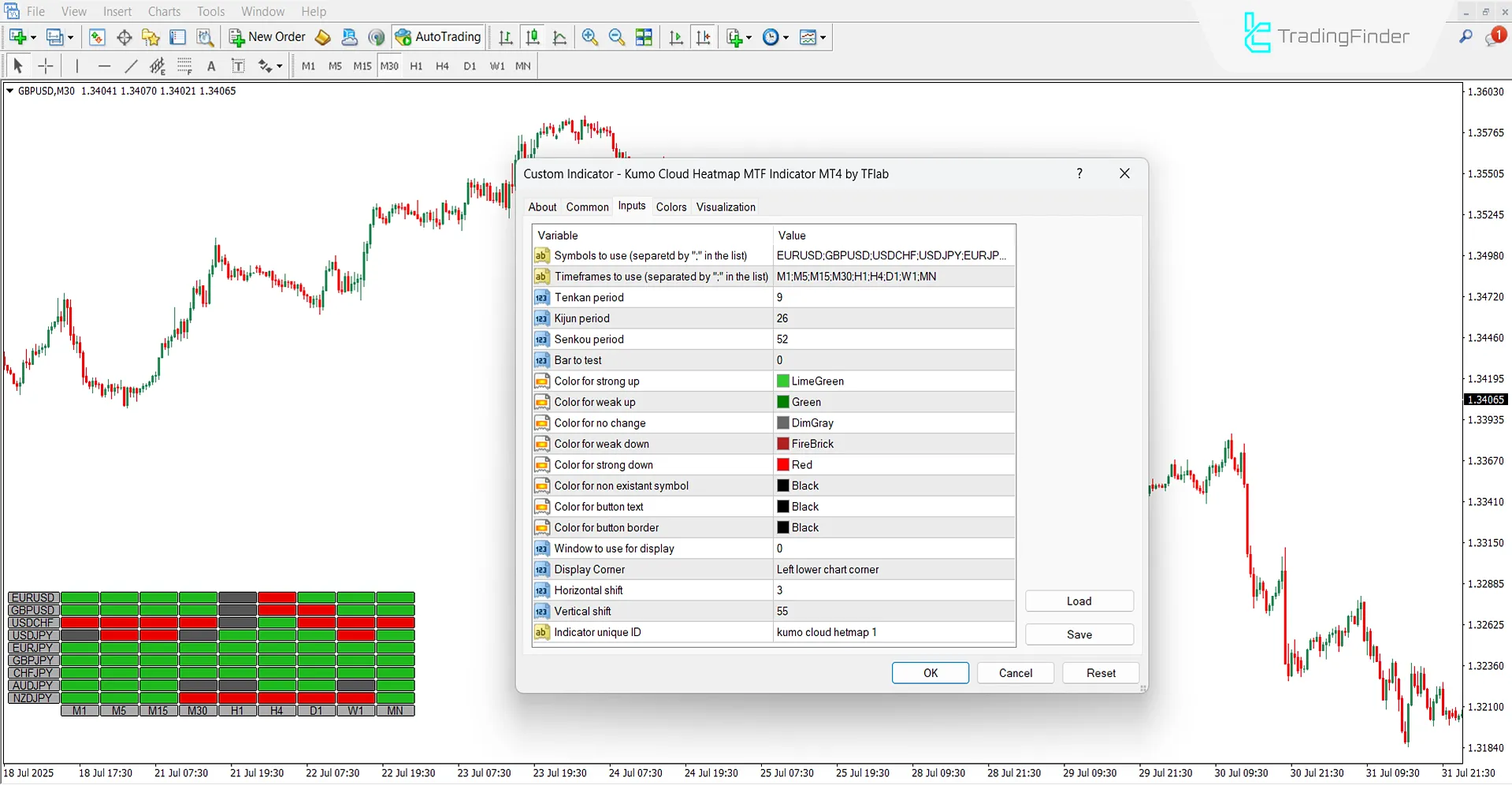This screenshot has width=1512, height=785.
Task: Select the Zoom Out magnifier
Action: click(x=617, y=37)
